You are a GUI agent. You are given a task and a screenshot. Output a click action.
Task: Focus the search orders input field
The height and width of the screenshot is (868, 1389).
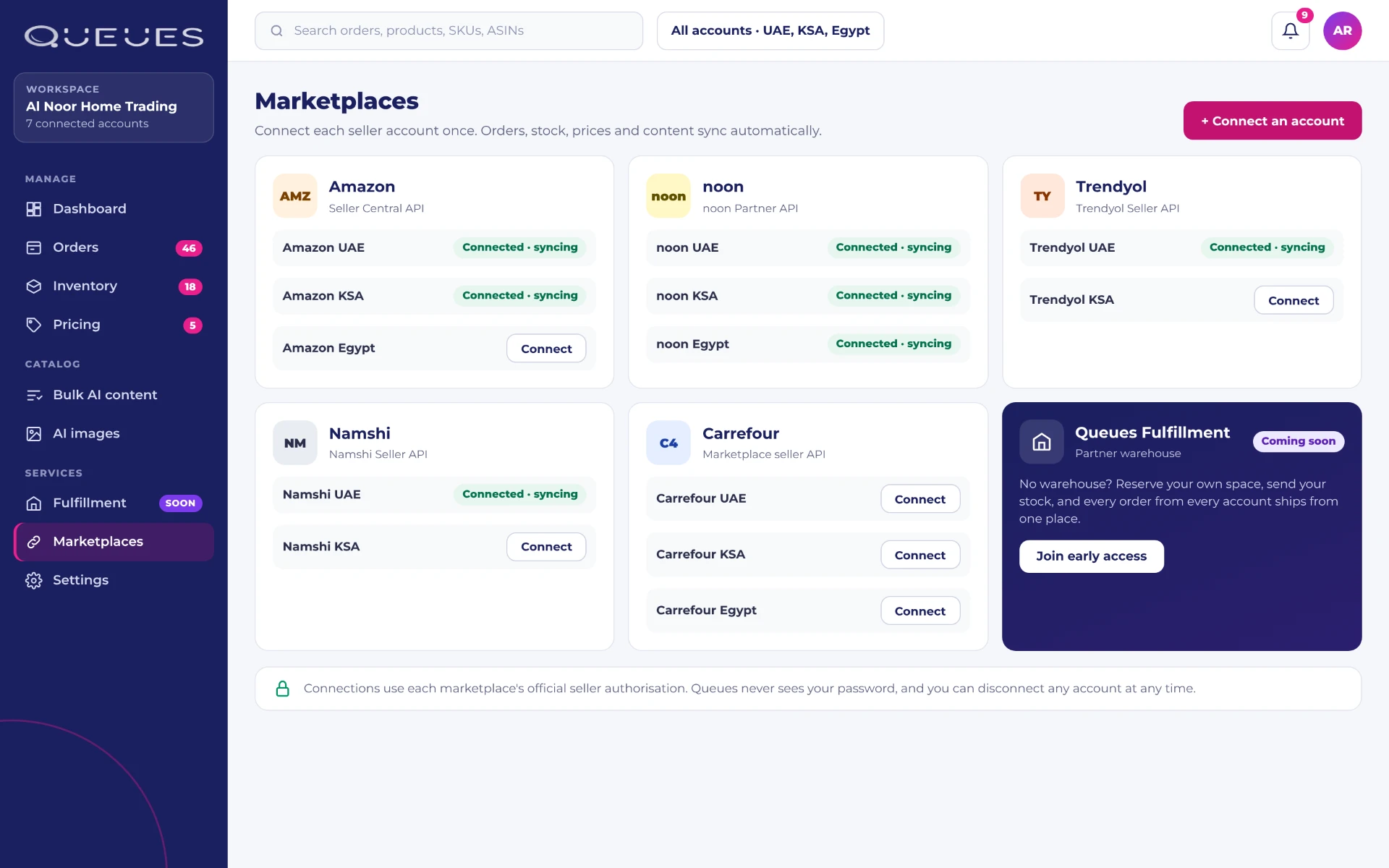[449, 30]
